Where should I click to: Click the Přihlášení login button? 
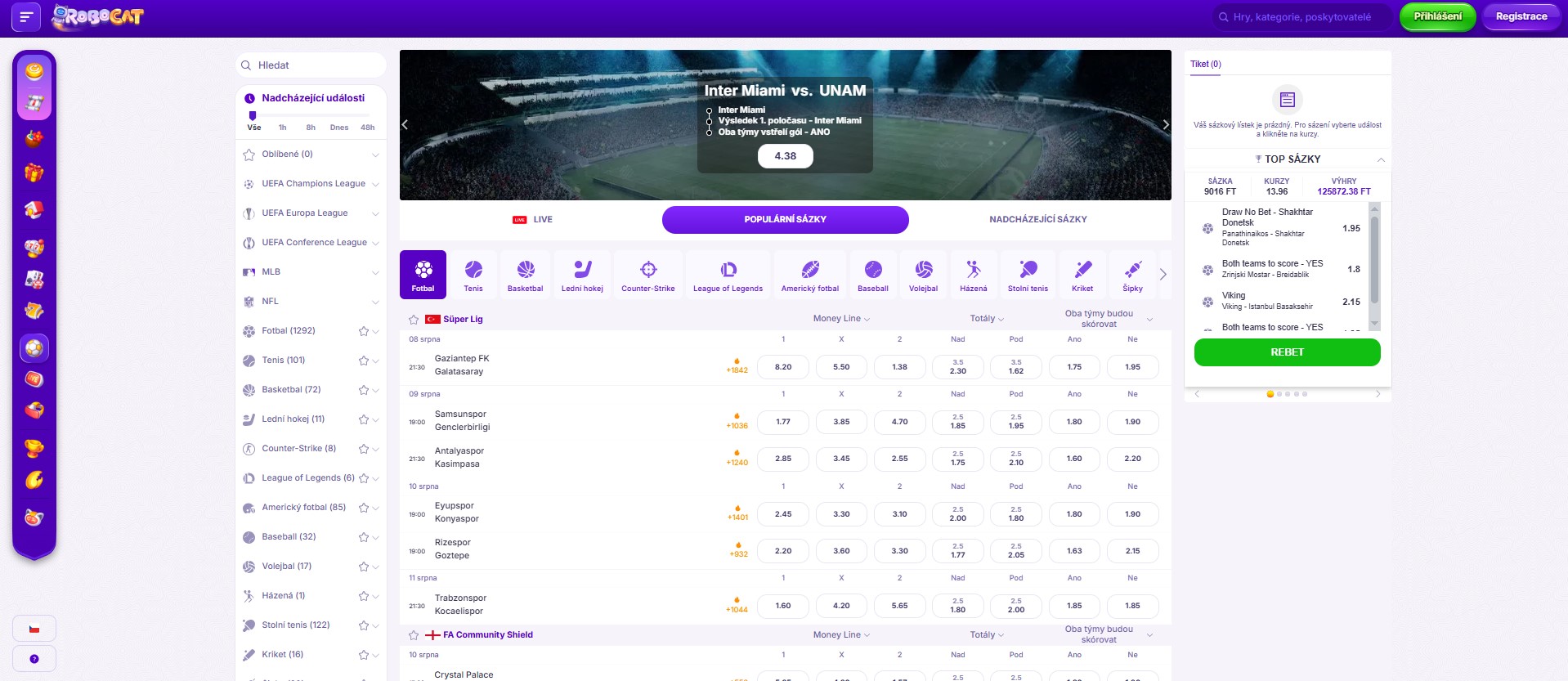pos(1438,16)
